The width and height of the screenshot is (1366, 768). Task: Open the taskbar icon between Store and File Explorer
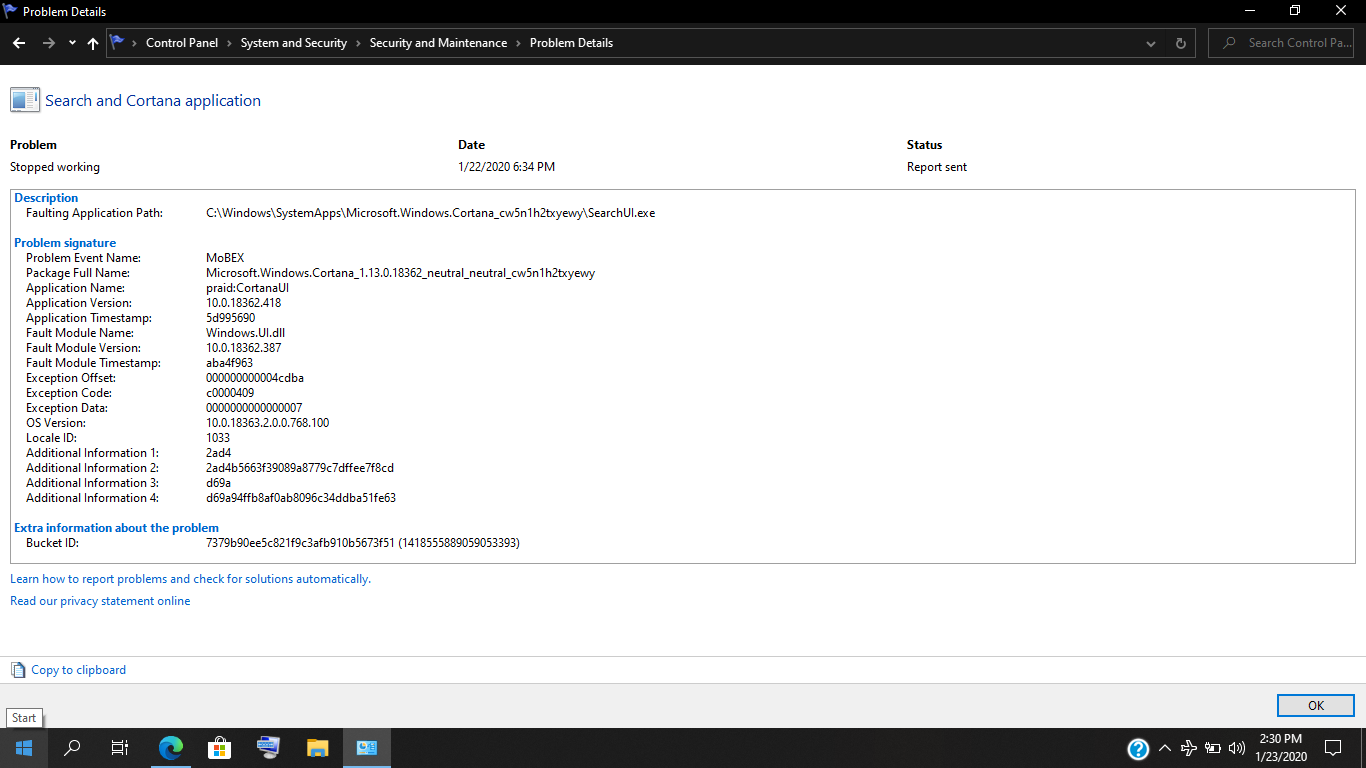click(268, 747)
